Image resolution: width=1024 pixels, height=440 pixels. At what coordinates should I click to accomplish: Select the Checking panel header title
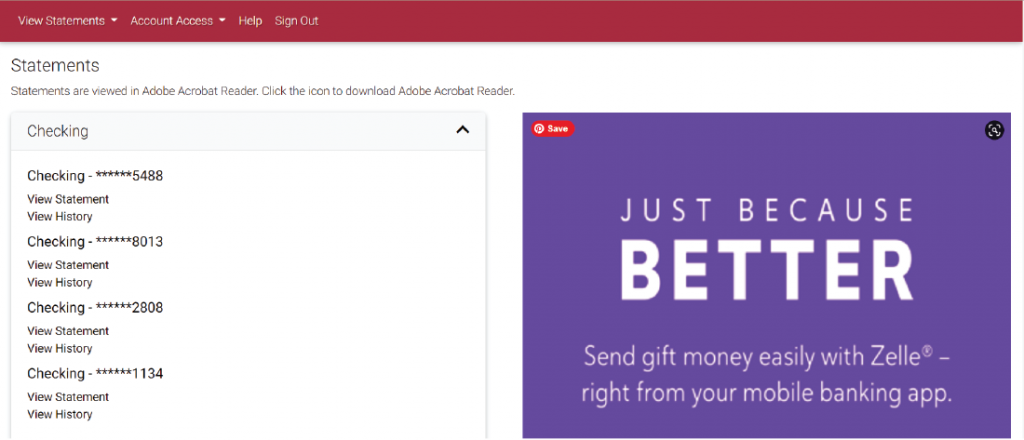pos(58,131)
